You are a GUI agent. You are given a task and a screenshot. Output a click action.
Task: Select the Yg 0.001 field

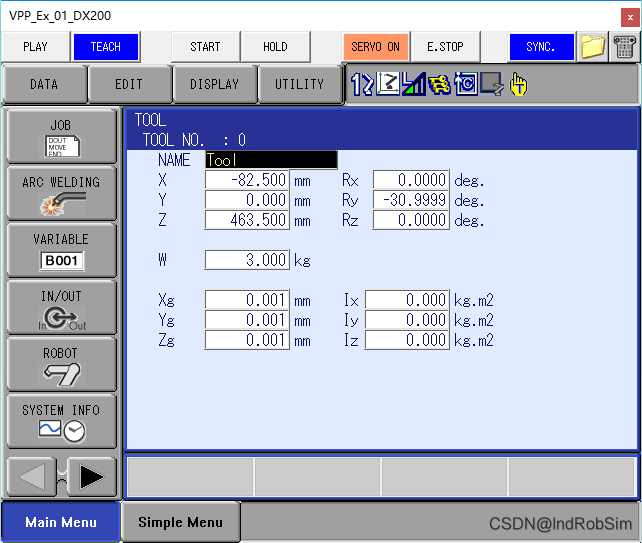pyautogui.click(x=247, y=320)
